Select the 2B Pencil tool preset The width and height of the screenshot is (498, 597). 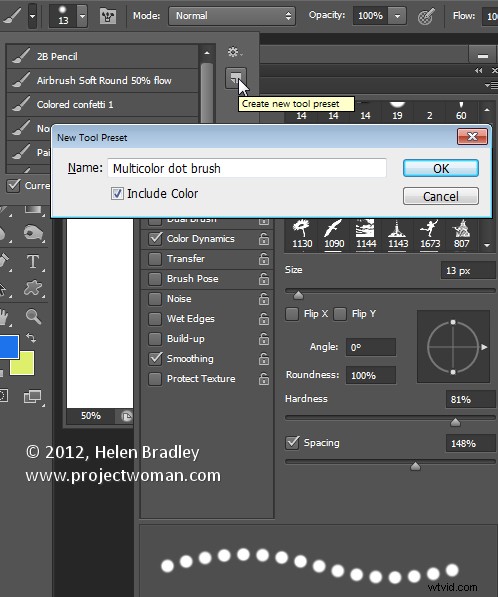(x=102, y=56)
